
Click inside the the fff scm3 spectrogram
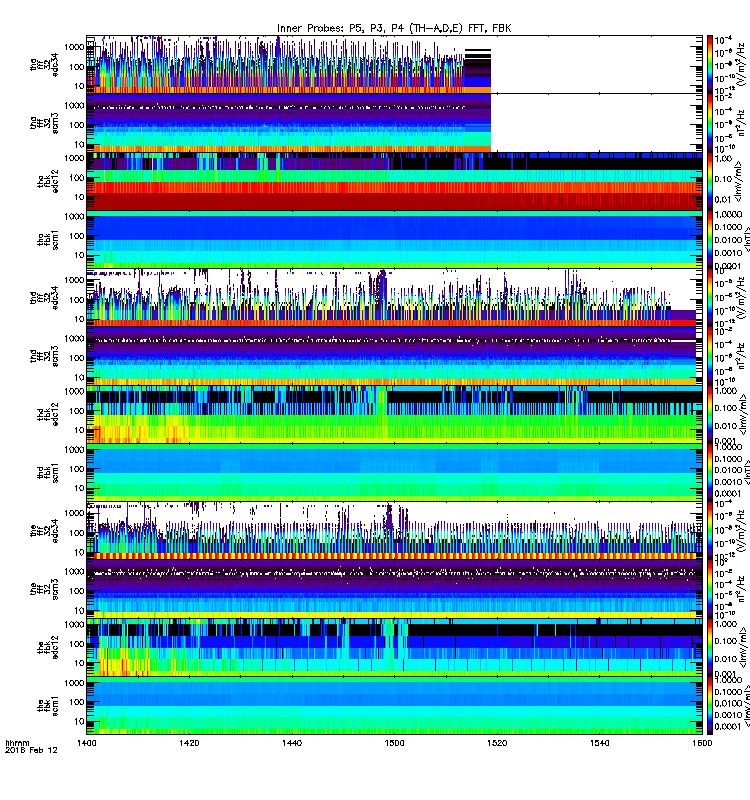click(x=394, y=589)
